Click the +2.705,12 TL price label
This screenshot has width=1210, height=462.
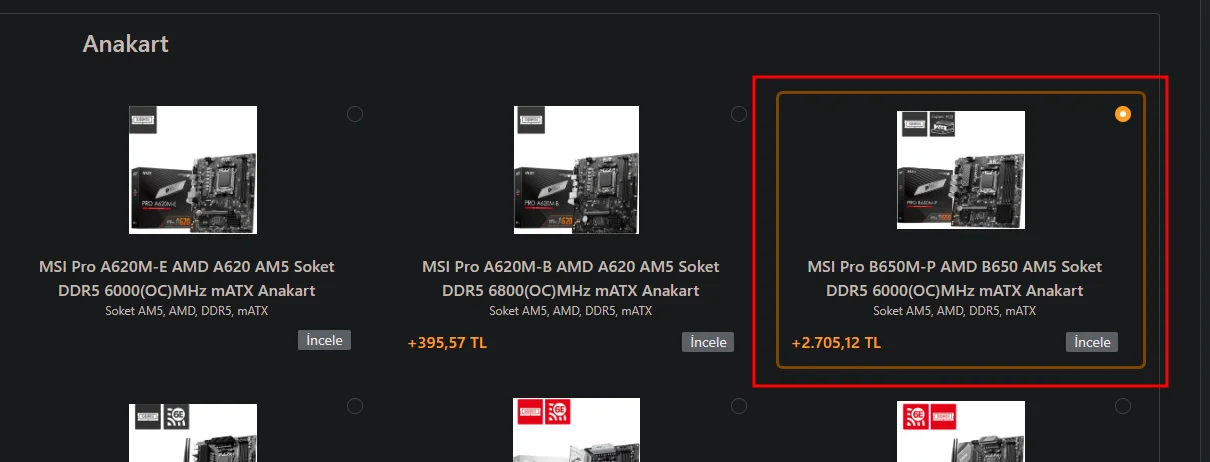(x=836, y=343)
